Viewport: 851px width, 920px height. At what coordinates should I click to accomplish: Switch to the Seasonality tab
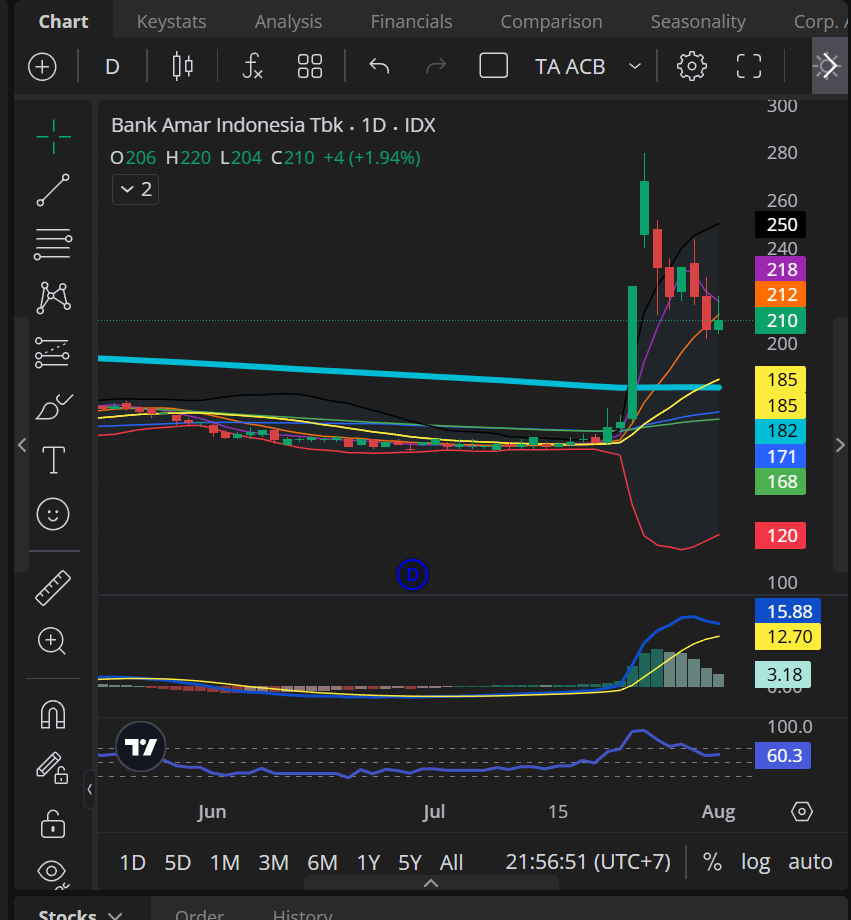tap(698, 22)
